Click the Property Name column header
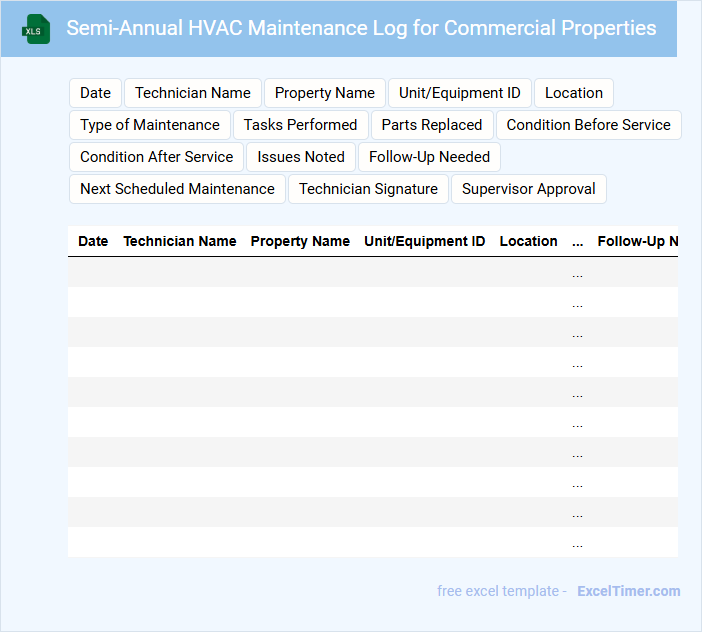Viewport: 702px width, 632px height. 300,241
